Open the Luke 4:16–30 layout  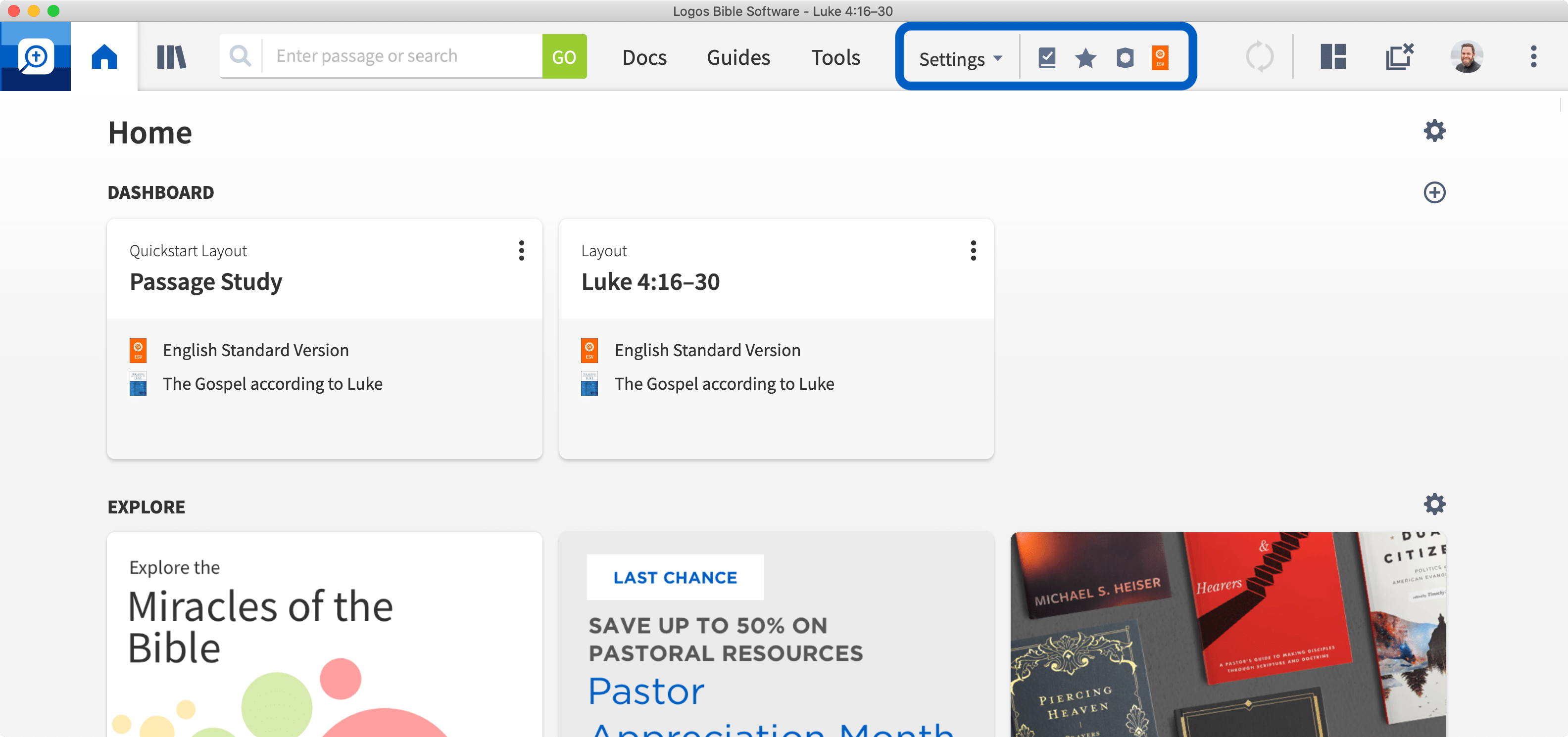(x=650, y=281)
